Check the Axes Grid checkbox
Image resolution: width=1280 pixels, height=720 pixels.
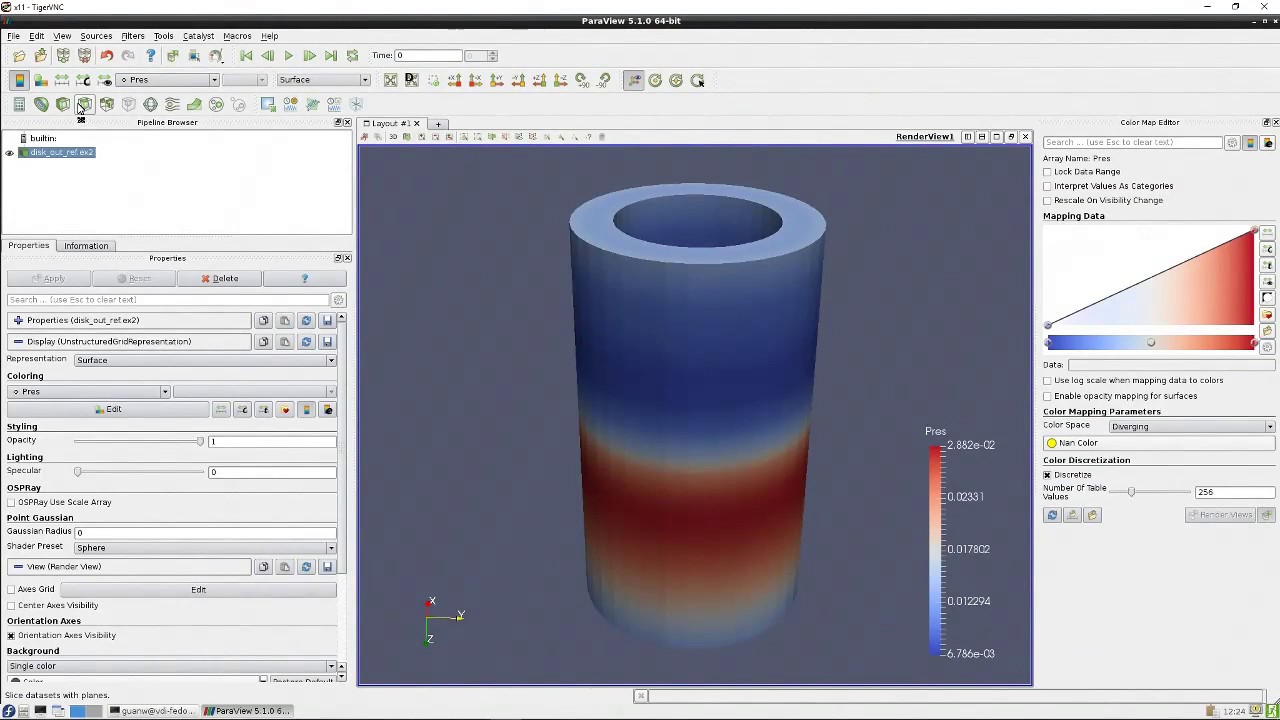point(11,590)
